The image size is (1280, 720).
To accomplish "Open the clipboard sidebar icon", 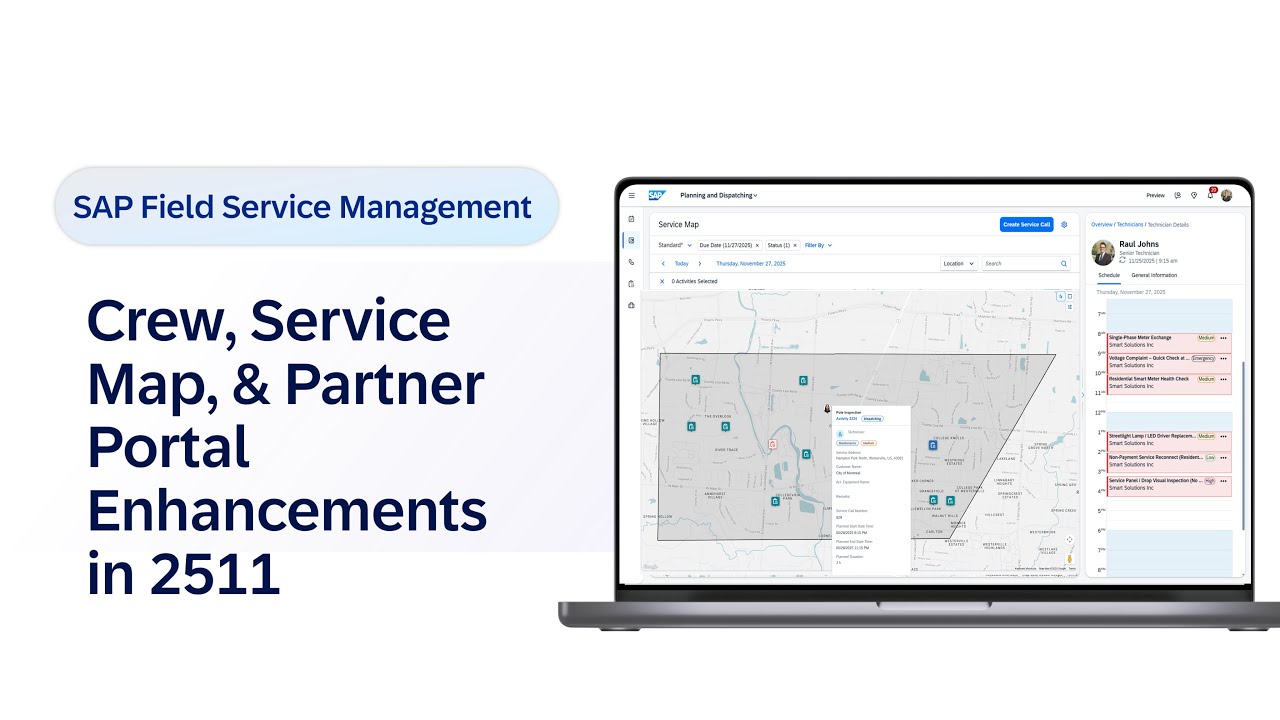I will tap(631, 284).
